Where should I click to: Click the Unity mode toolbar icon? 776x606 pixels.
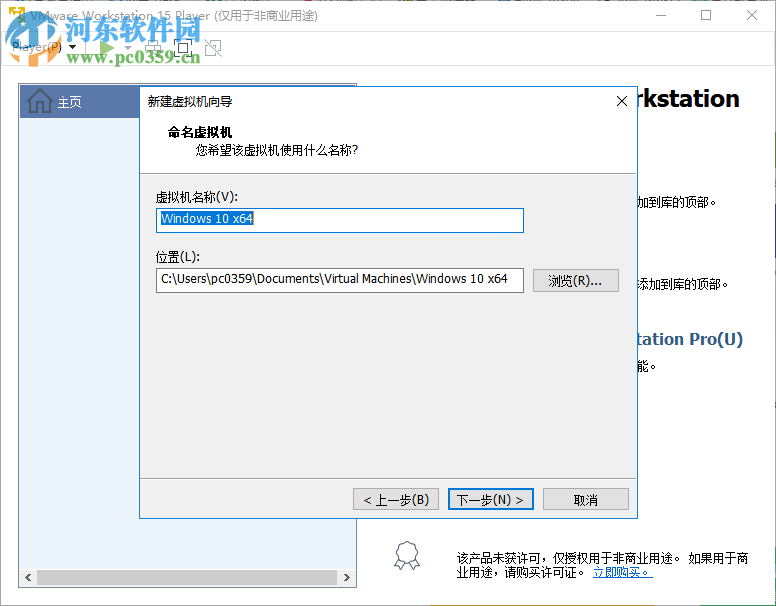click(213, 48)
